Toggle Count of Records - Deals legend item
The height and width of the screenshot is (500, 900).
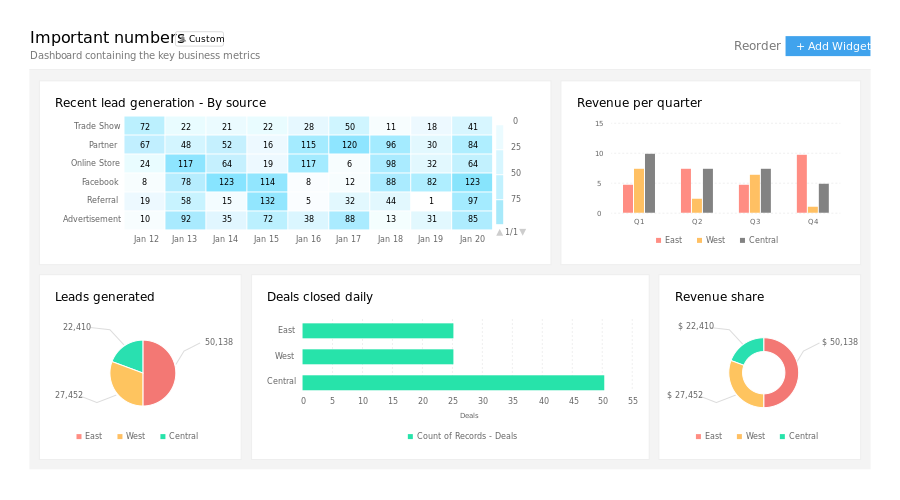[x=462, y=436]
